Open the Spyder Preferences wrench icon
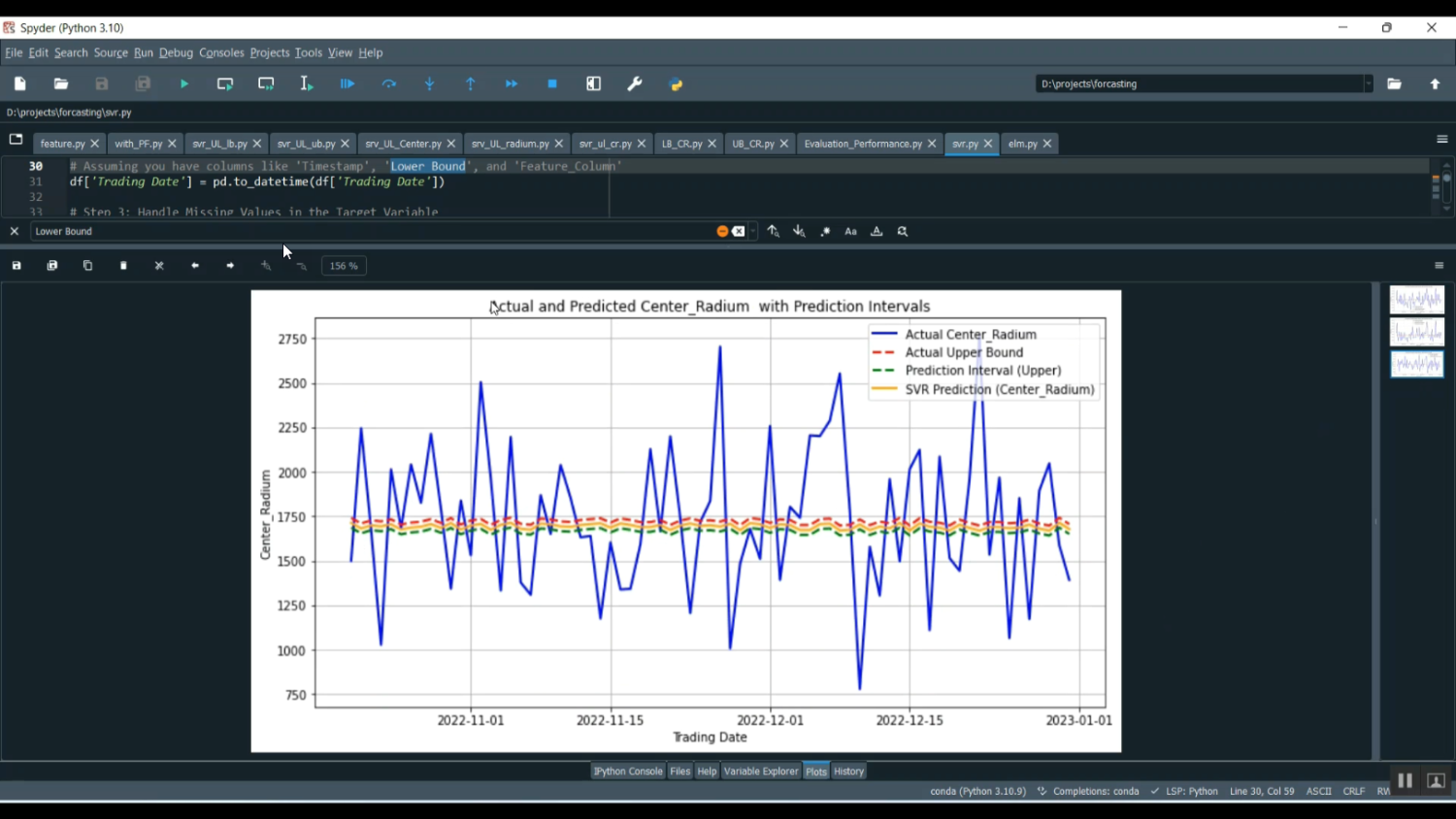This screenshot has height=819, width=1456. [x=635, y=83]
